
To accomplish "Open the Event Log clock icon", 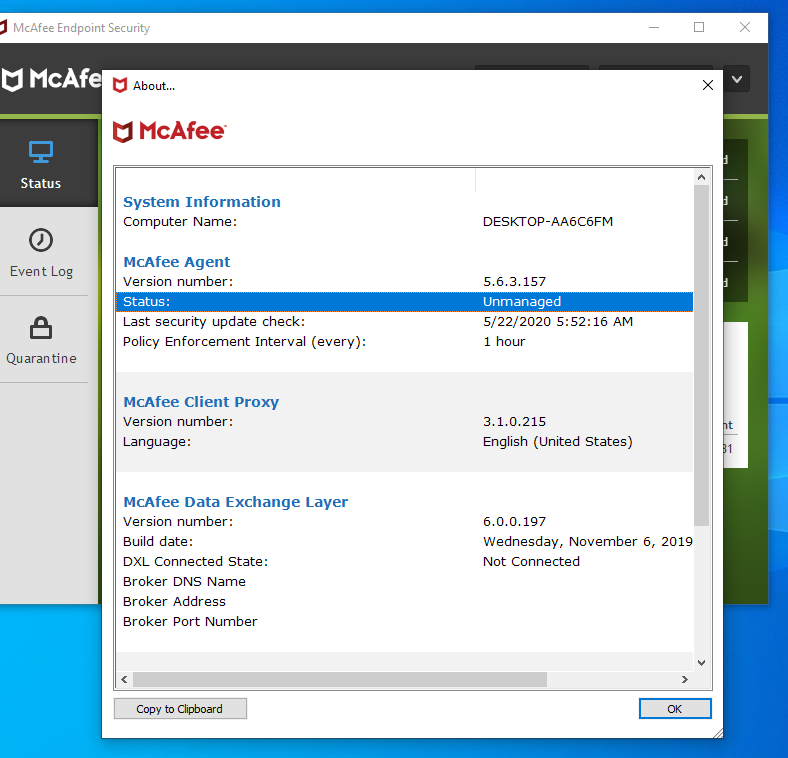I will (41, 240).
